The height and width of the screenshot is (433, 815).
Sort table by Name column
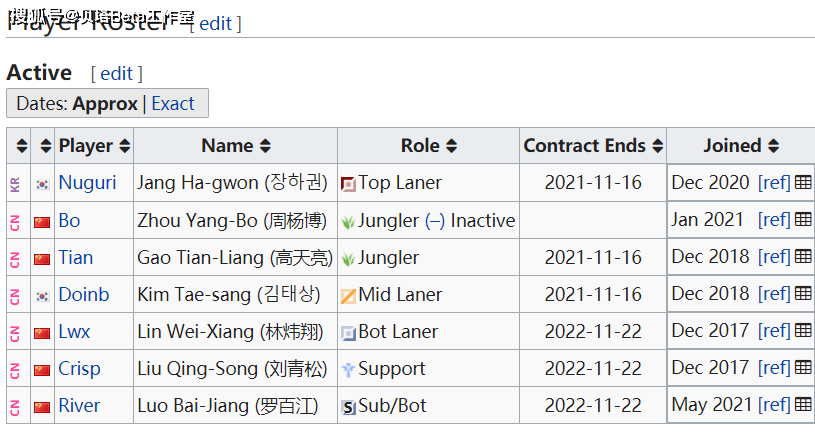click(266, 146)
